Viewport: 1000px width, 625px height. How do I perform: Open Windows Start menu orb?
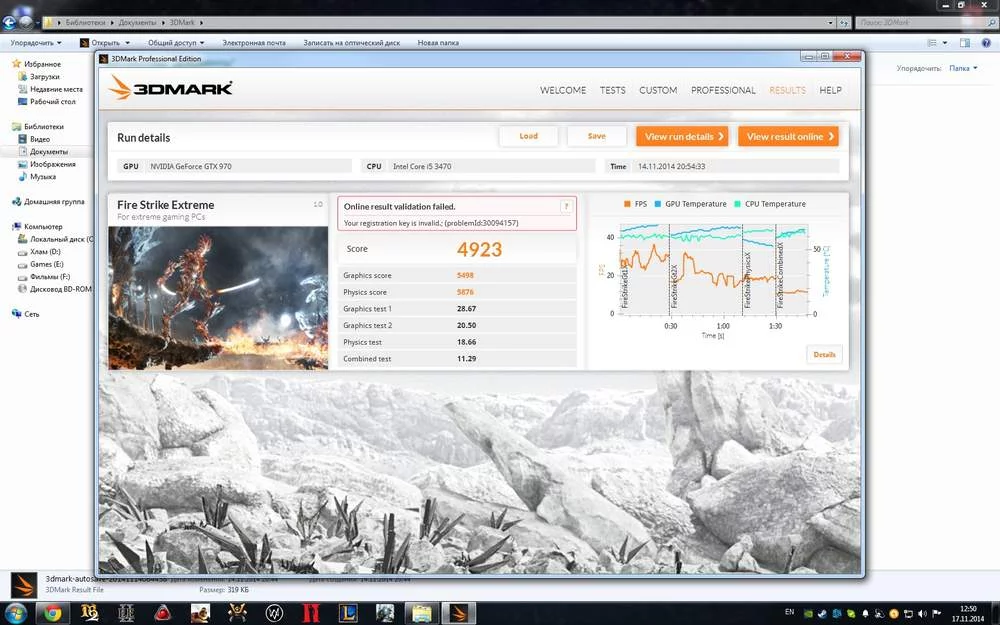(x=14, y=614)
